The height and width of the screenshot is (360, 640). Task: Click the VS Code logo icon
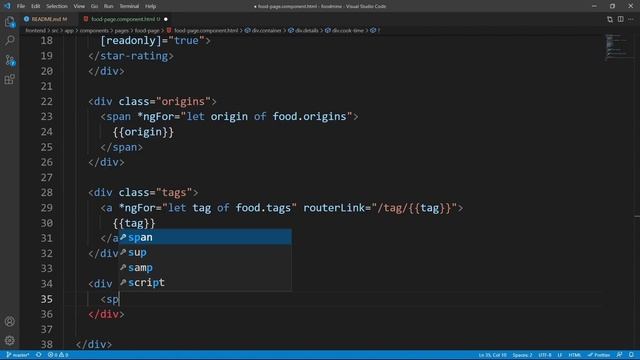[7, 6]
